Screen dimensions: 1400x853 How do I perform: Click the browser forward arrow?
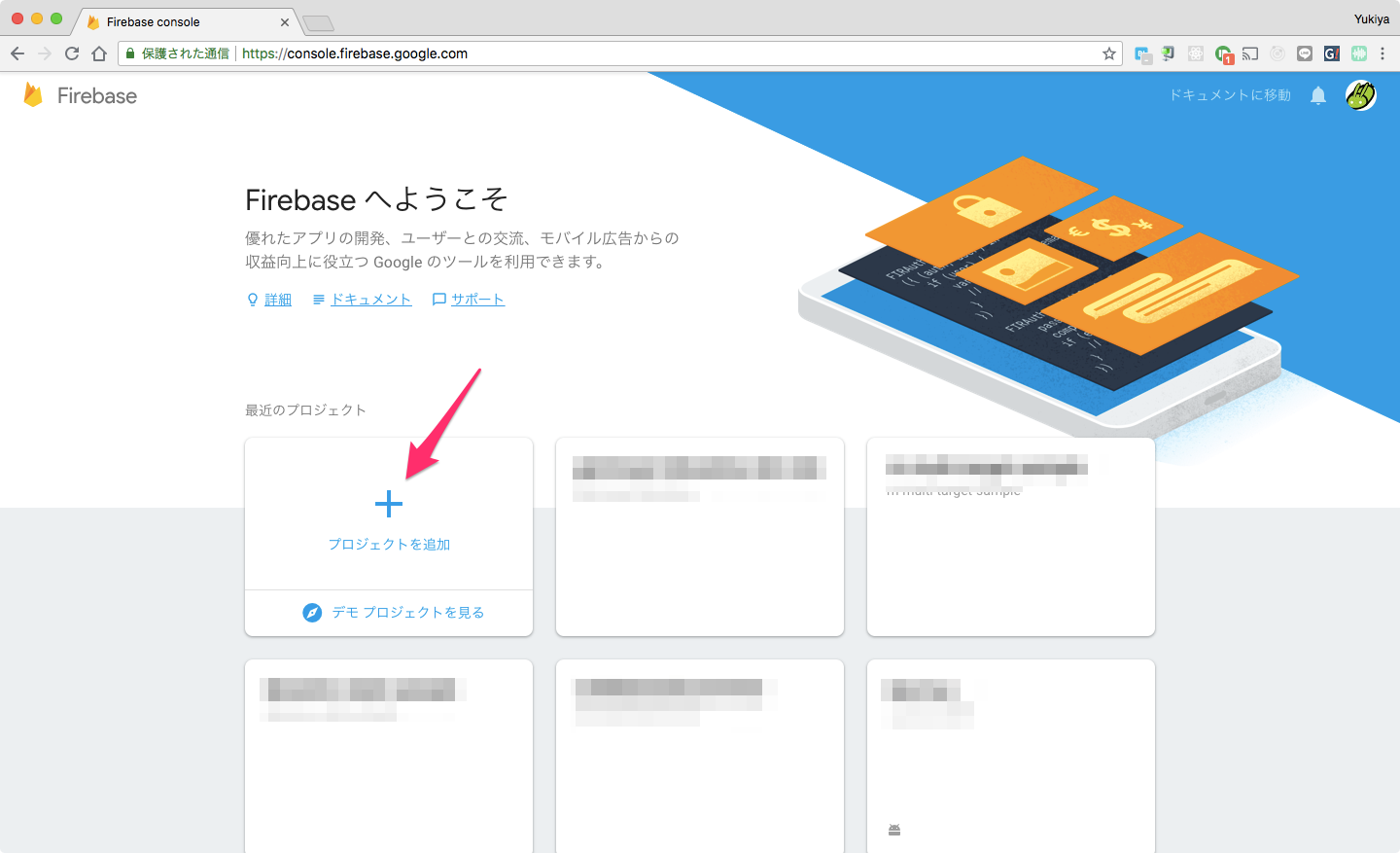[x=45, y=53]
